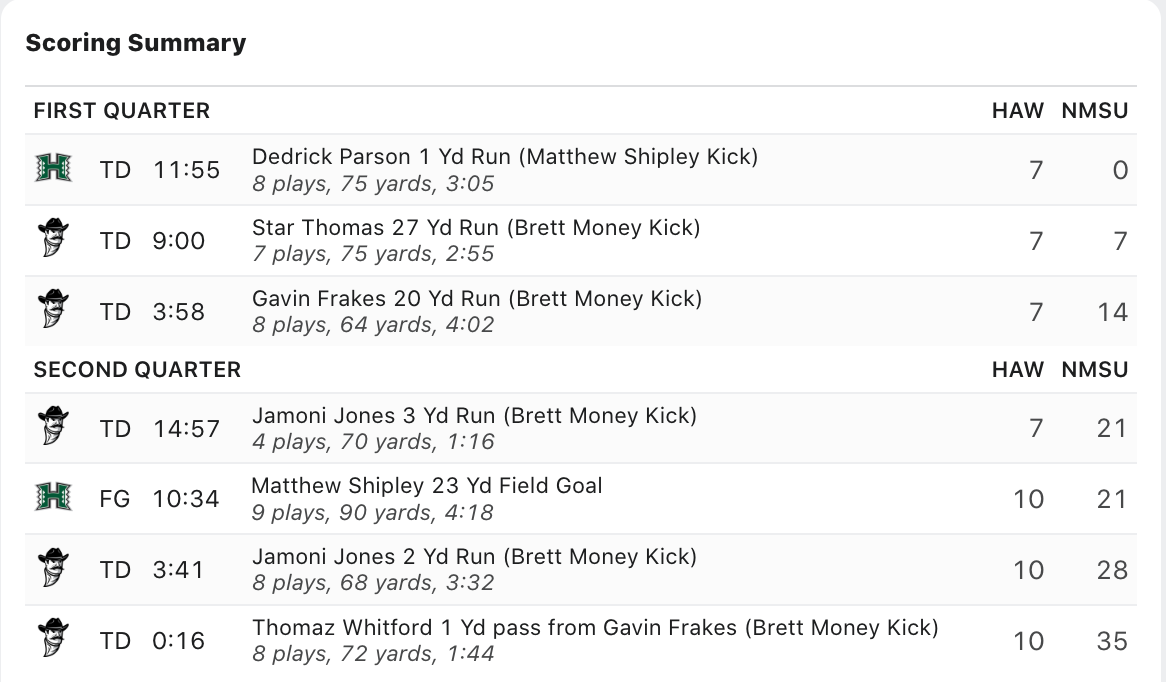The image size is (1166, 682).
Task: Click NMSU logo on Jamoni Jones 3 Yd Run
Action: 53,425
